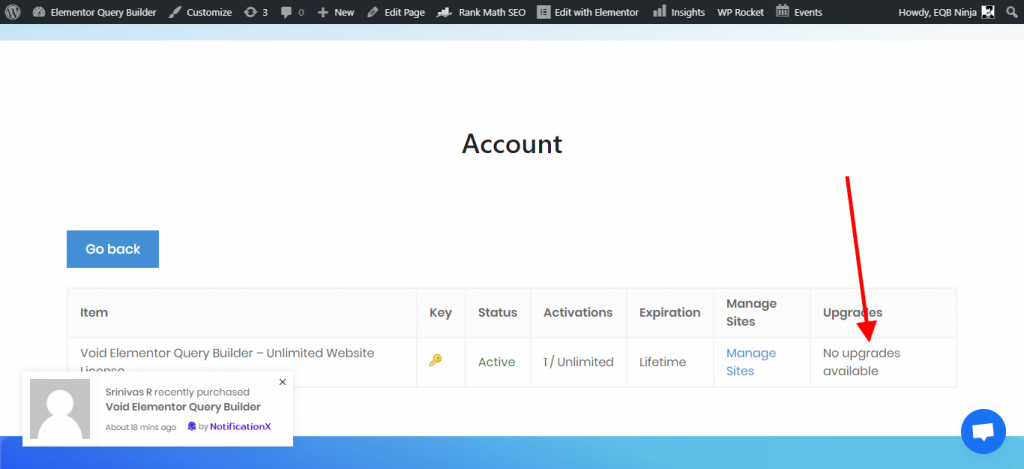Screen dimensions: 1024x469
Task: Open the admin bar search icon
Action: pos(1012,12)
